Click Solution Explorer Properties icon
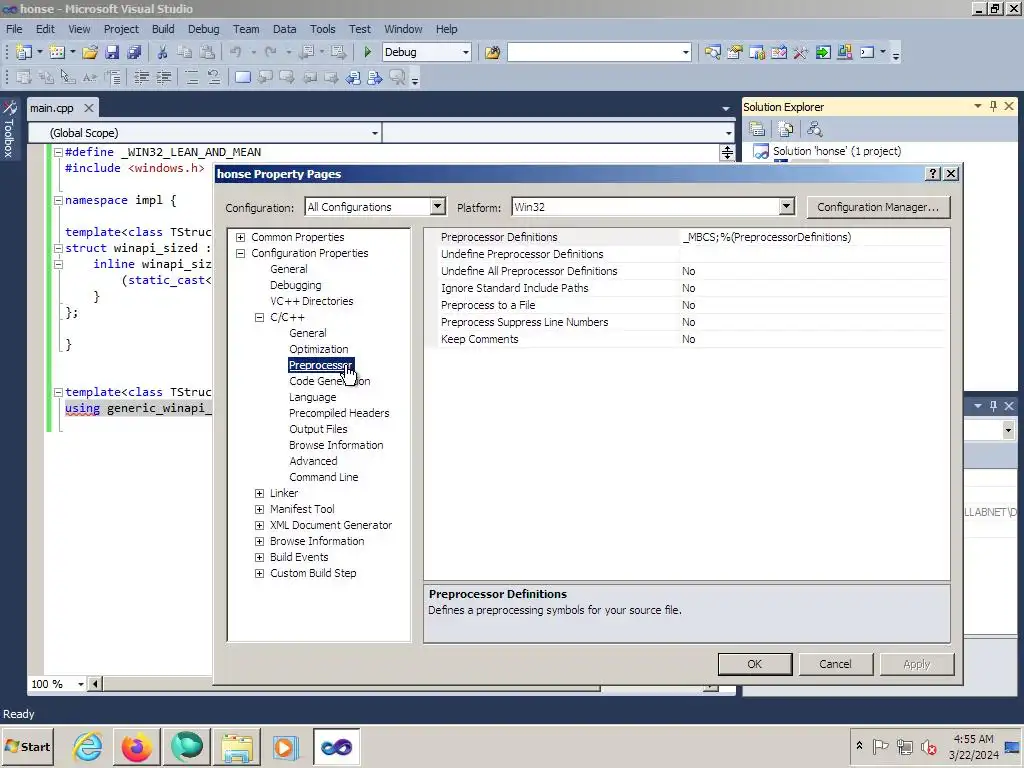This screenshot has height=768, width=1024. point(757,129)
